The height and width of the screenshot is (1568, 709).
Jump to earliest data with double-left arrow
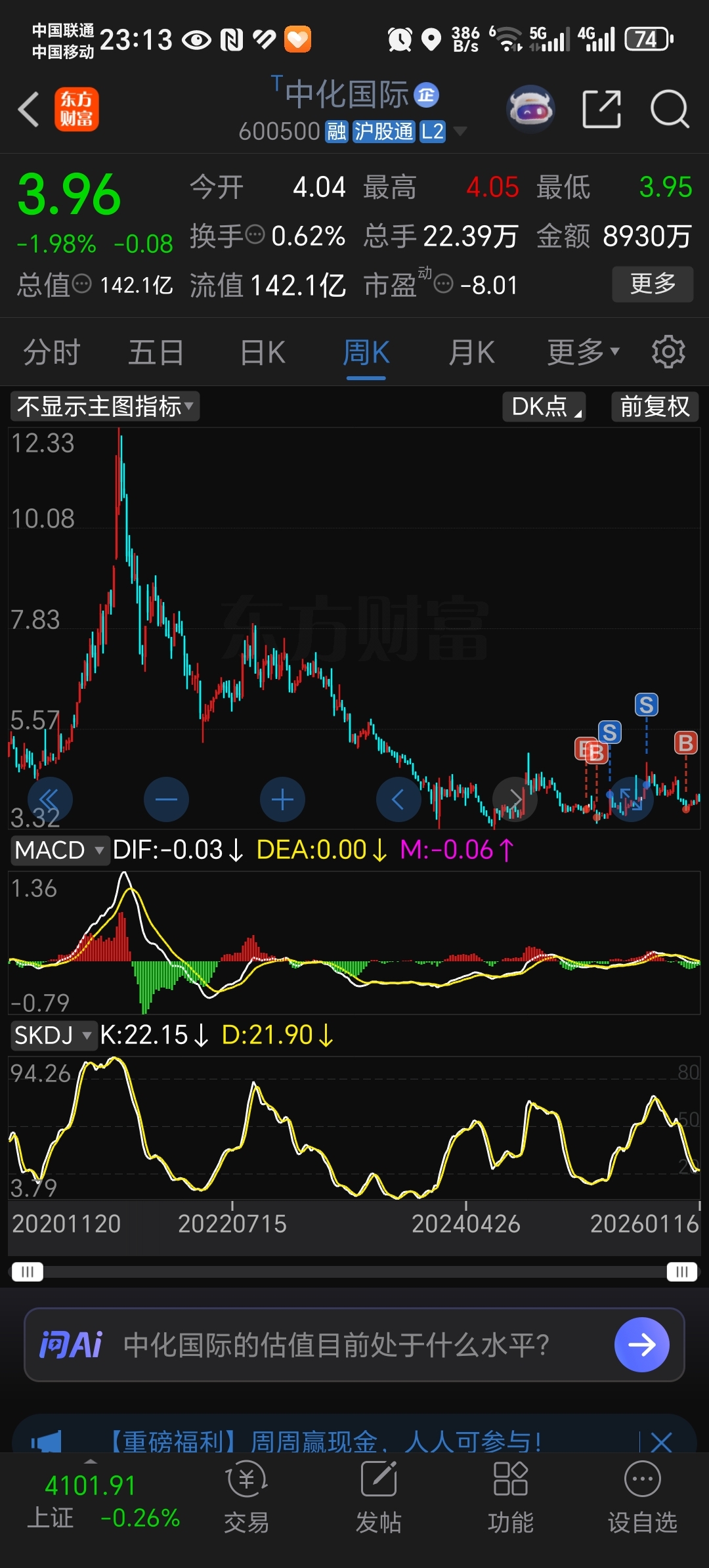[50, 799]
